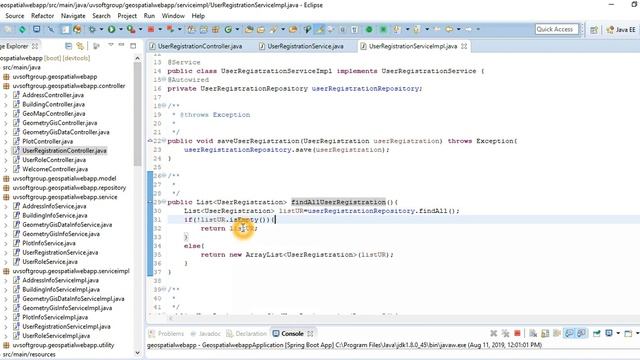
Task: Open the Display Selected Console dropdown
Action: pos(618,333)
